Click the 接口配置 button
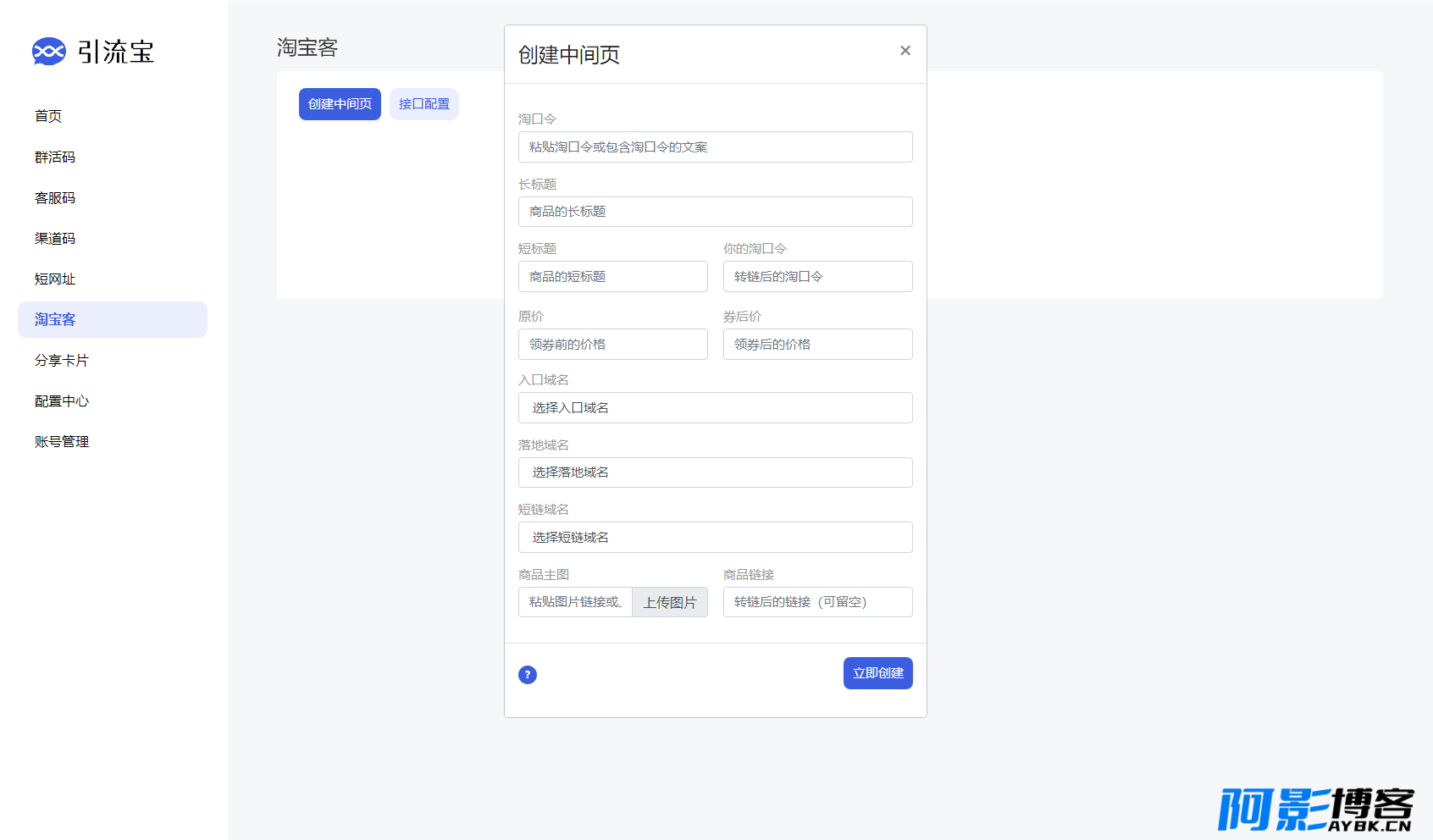 424,104
